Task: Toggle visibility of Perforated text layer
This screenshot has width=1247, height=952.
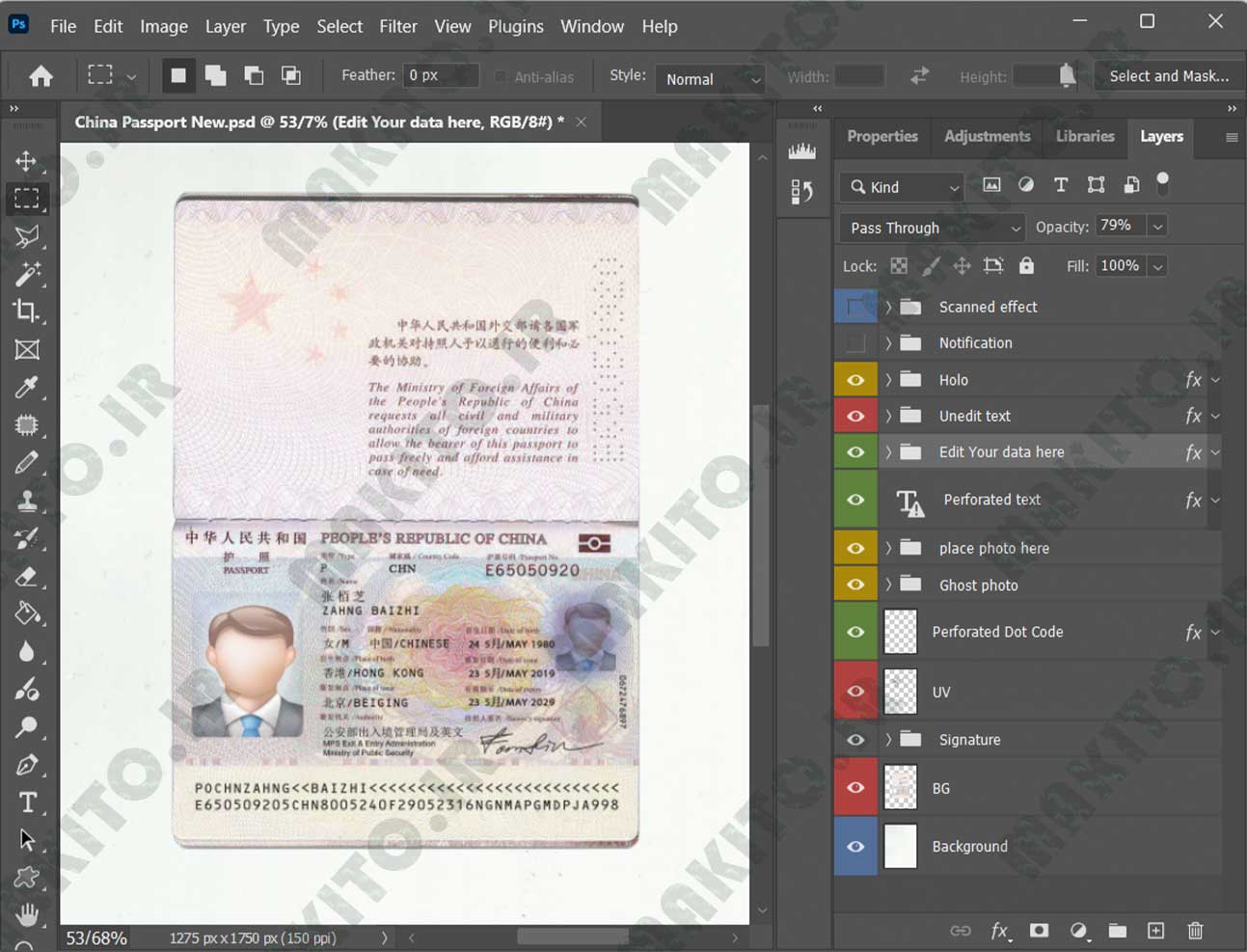Action: pos(855,500)
